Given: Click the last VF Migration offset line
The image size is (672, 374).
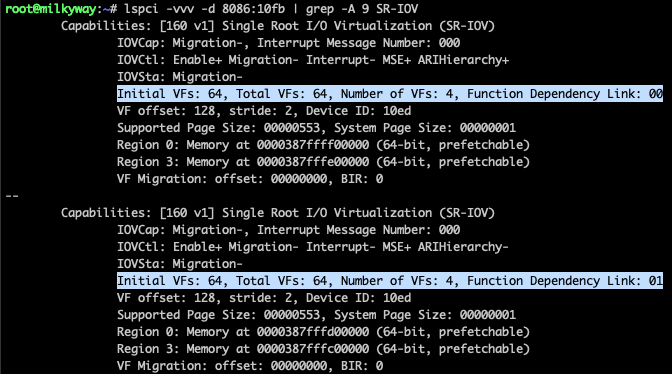Looking at the screenshot, I should [250, 366].
